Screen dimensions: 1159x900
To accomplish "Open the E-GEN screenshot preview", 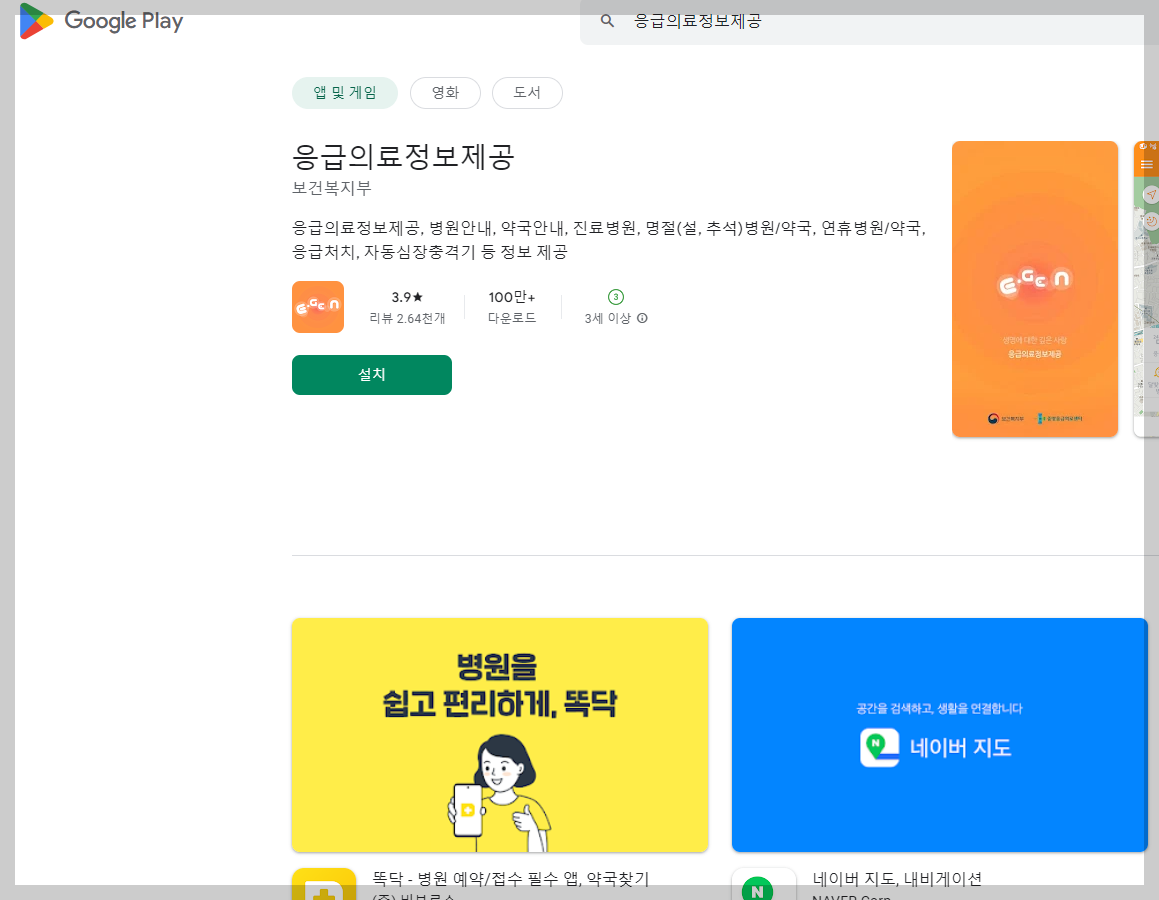I will tap(1034, 288).
